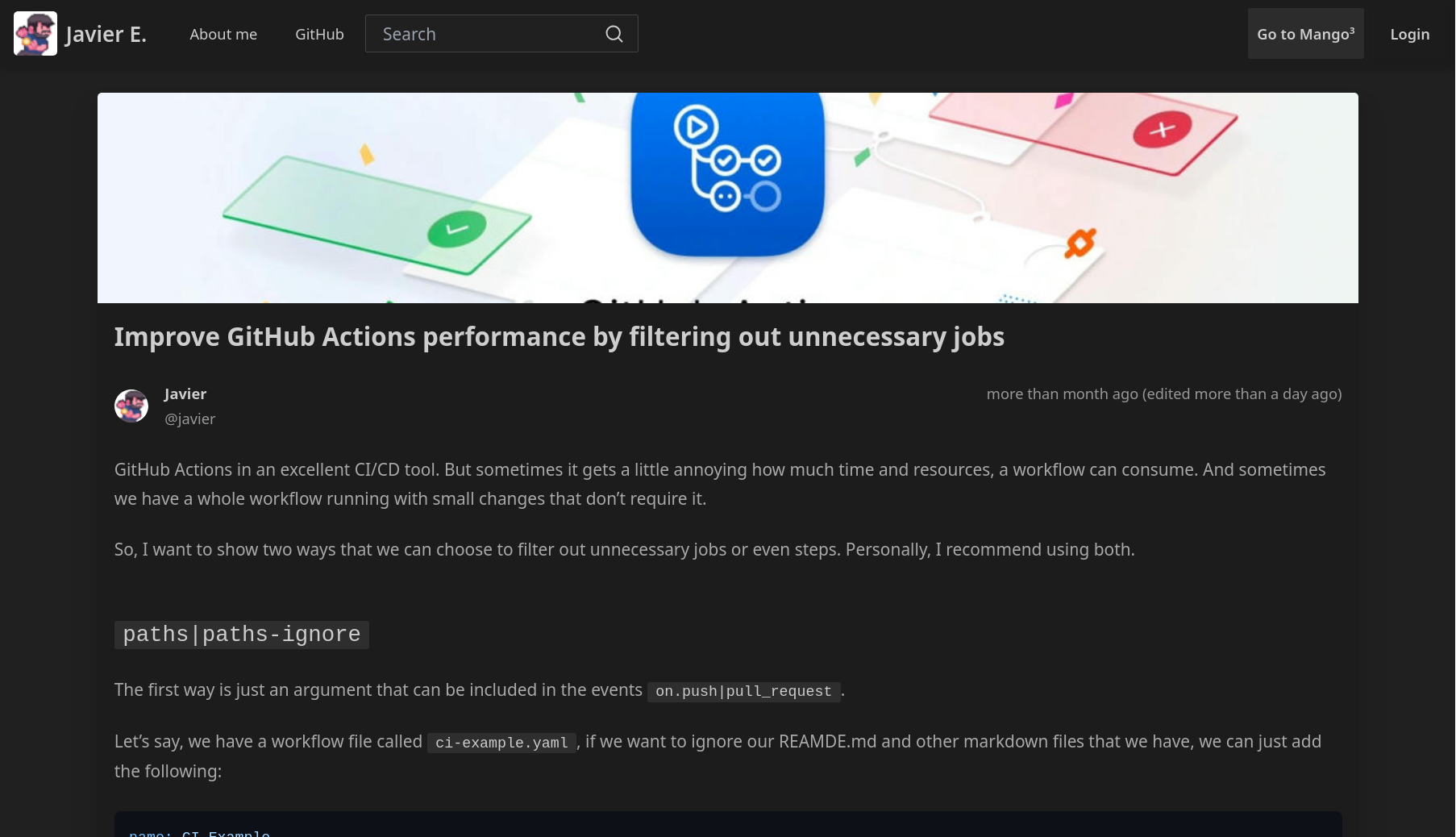Viewport: 1456px width, 837px height.
Task: Click the Javier E. site logo avatar
Action: [x=35, y=34]
